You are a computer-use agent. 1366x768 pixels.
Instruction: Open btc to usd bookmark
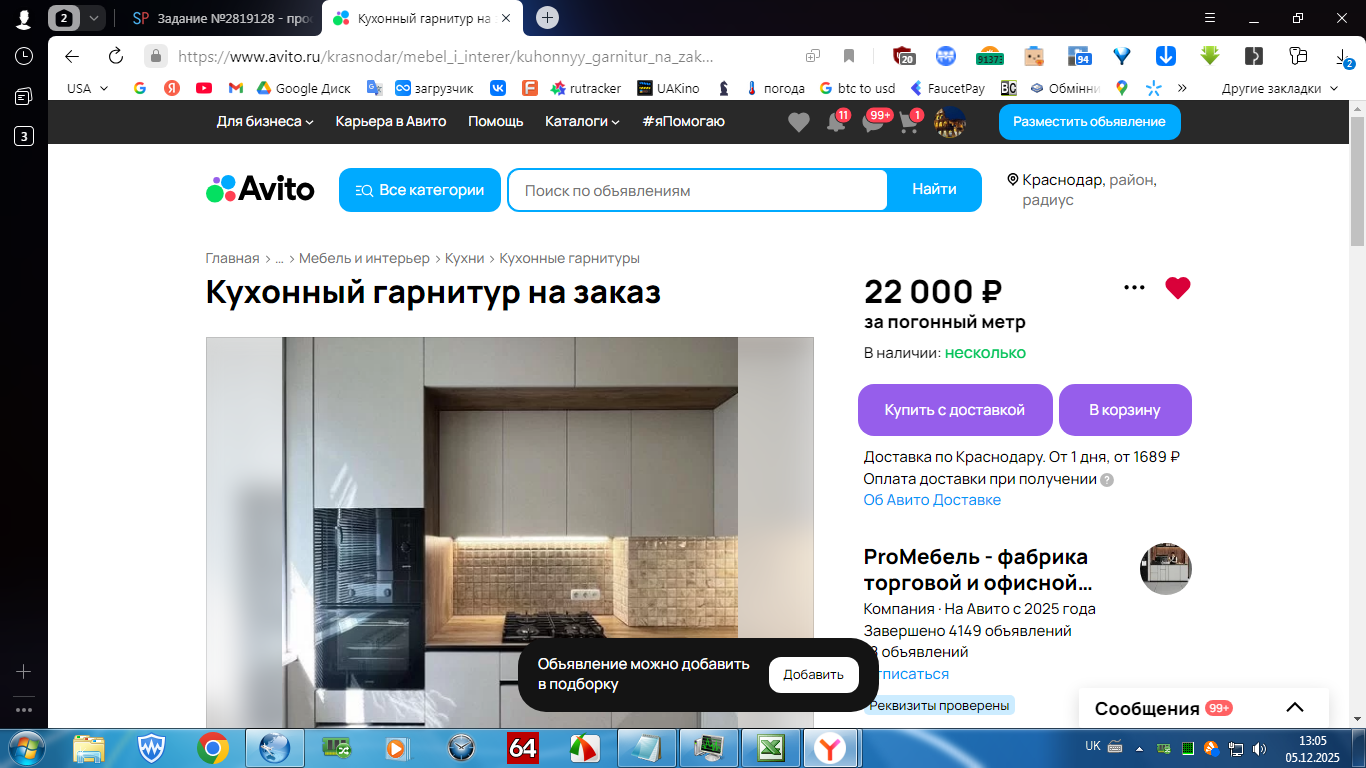pyautogui.click(x=857, y=88)
